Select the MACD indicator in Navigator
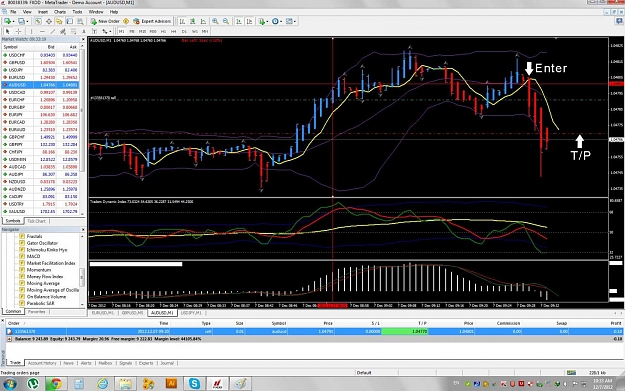The width and height of the screenshot is (625, 391). [33, 256]
